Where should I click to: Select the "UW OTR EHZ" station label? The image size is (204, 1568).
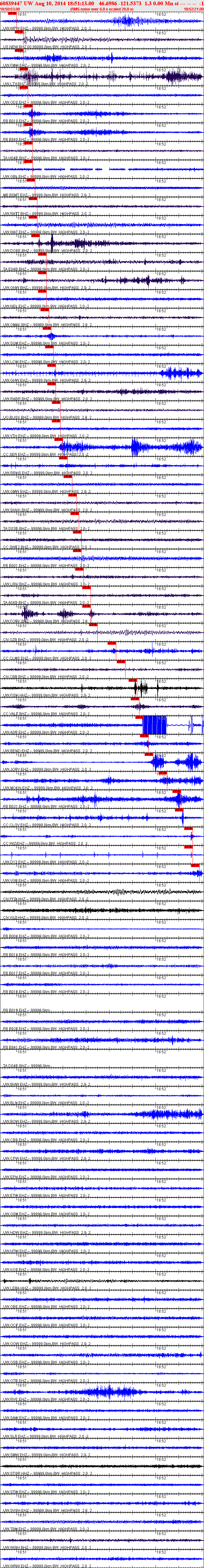[x=15, y=1381]
